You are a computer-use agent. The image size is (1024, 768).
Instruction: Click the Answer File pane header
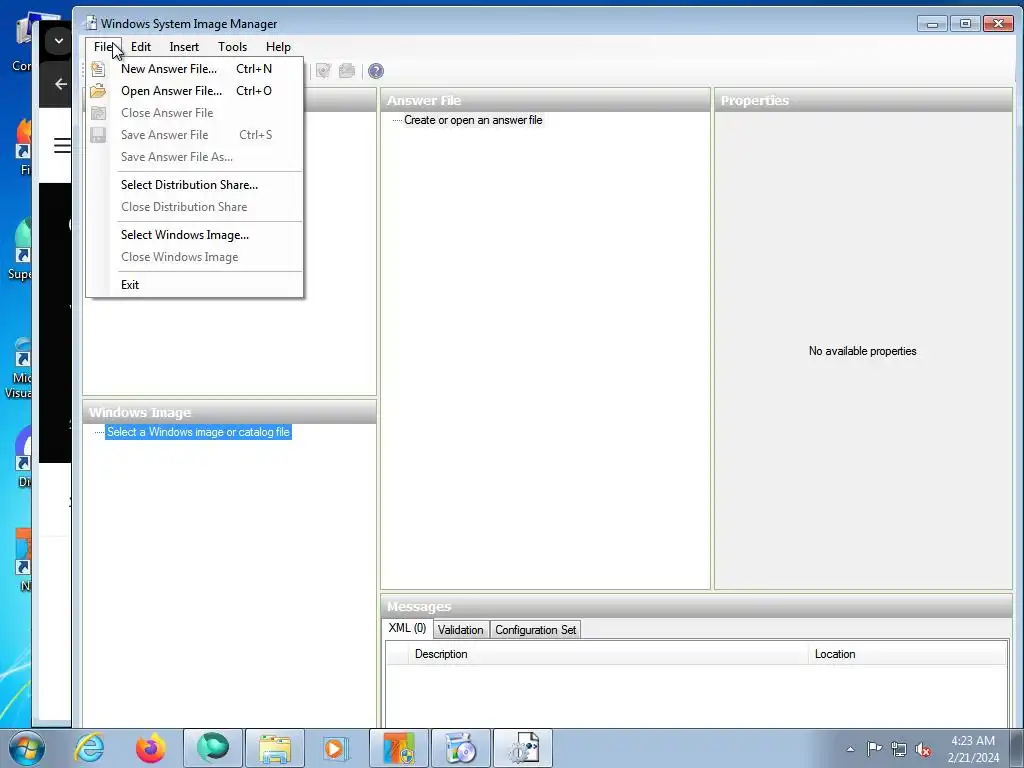pyautogui.click(x=545, y=101)
